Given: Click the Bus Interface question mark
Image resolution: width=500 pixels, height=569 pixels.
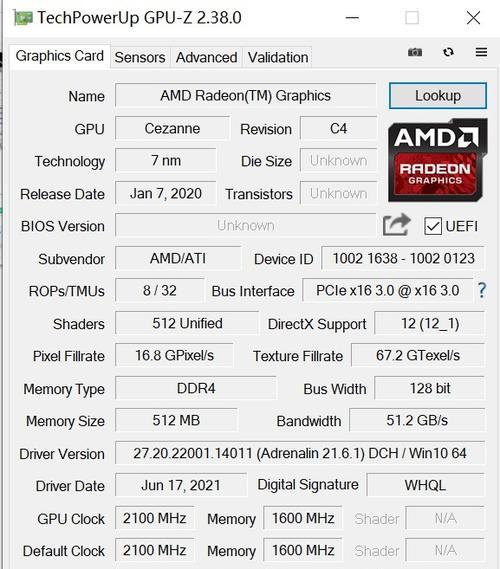Looking at the screenshot, I should click(x=482, y=290).
